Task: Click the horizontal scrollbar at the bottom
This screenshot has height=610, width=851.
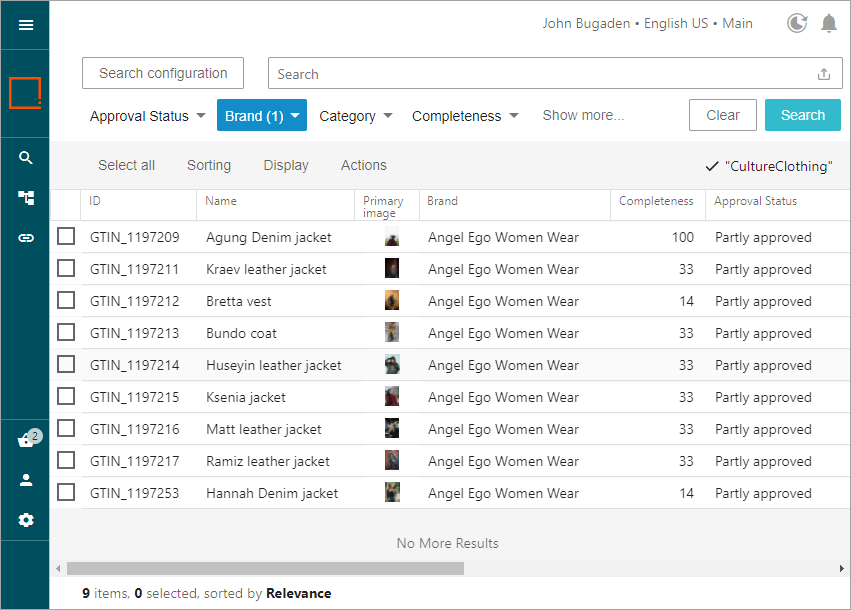Action: 265,568
